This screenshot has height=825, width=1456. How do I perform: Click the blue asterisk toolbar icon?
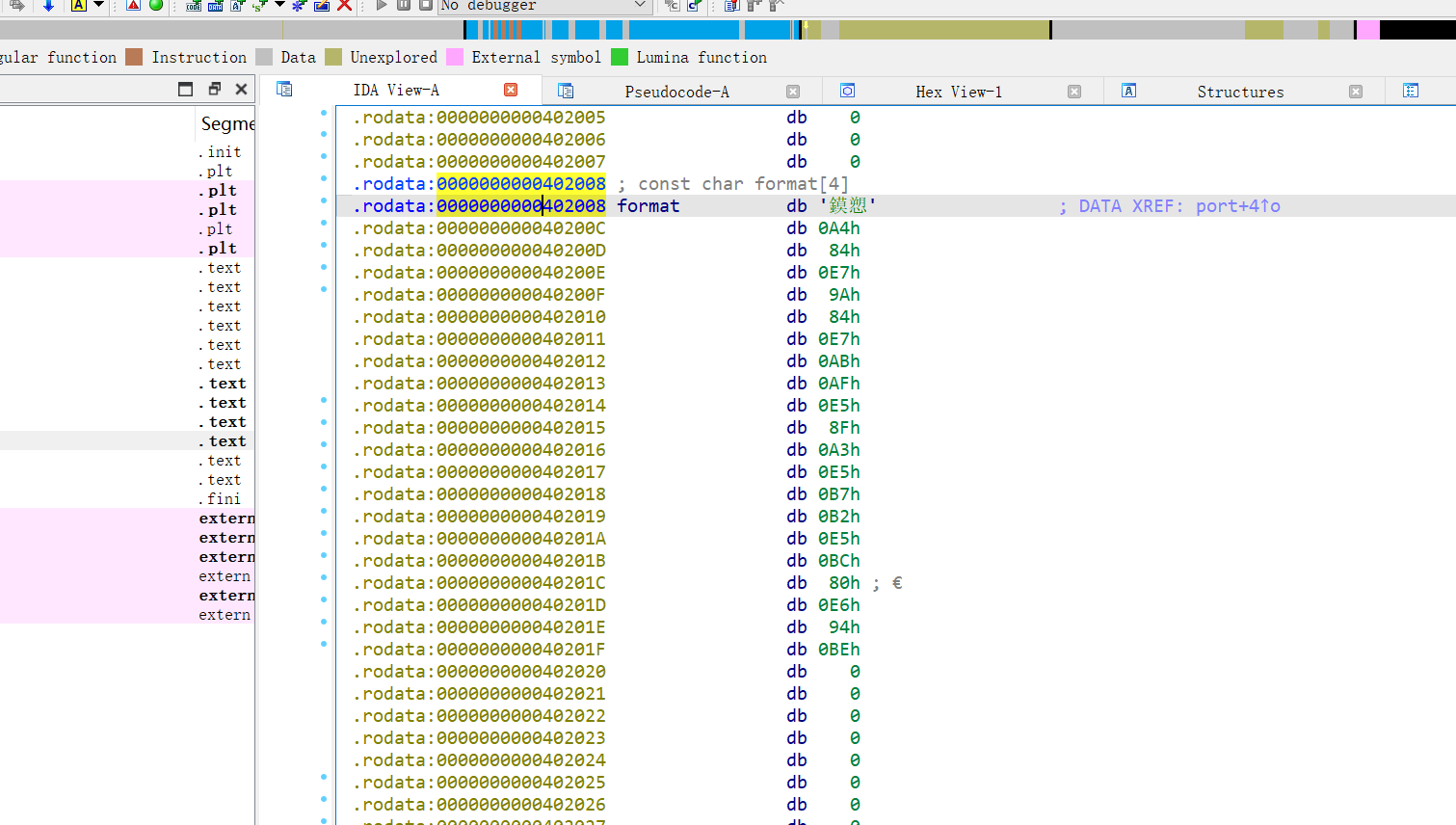point(299,5)
